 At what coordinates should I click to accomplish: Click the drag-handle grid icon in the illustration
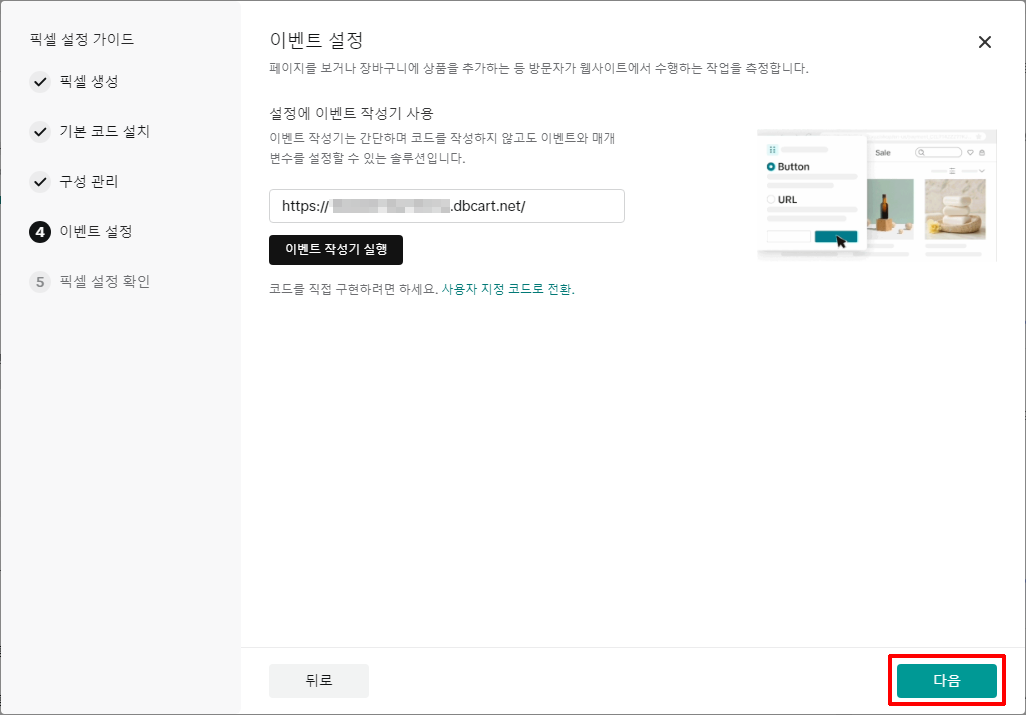tap(772, 149)
